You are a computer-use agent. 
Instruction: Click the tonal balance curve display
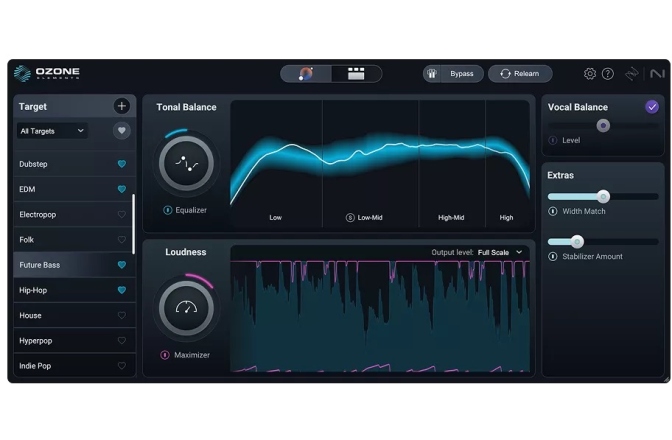click(x=380, y=164)
